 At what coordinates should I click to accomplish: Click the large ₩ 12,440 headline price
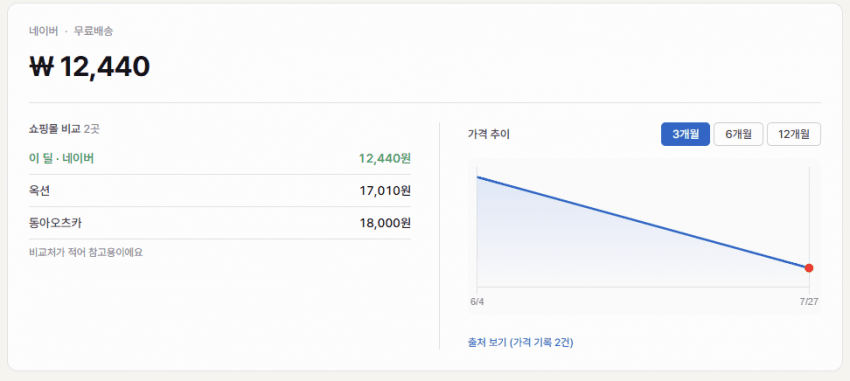coord(89,67)
